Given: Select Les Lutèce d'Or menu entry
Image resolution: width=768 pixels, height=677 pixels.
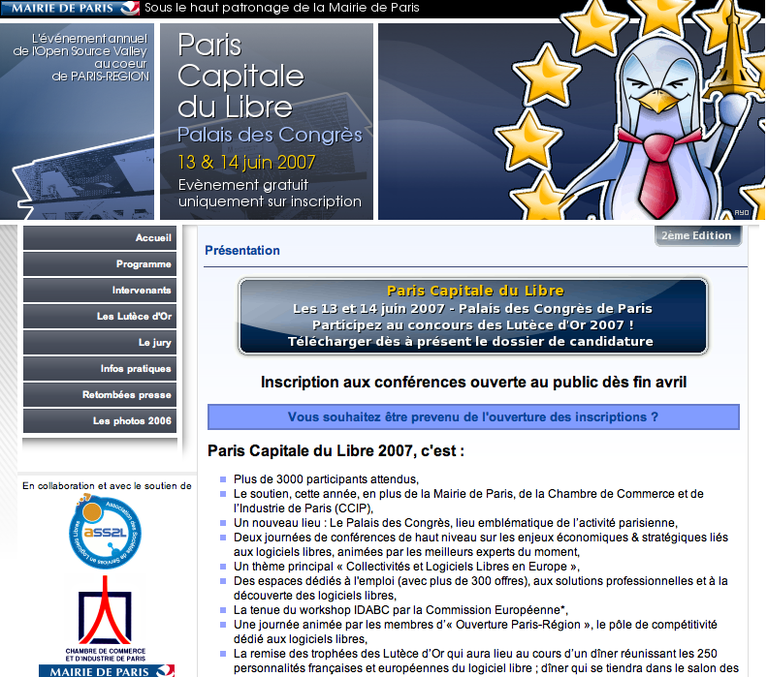Looking at the screenshot, I should click(99, 316).
